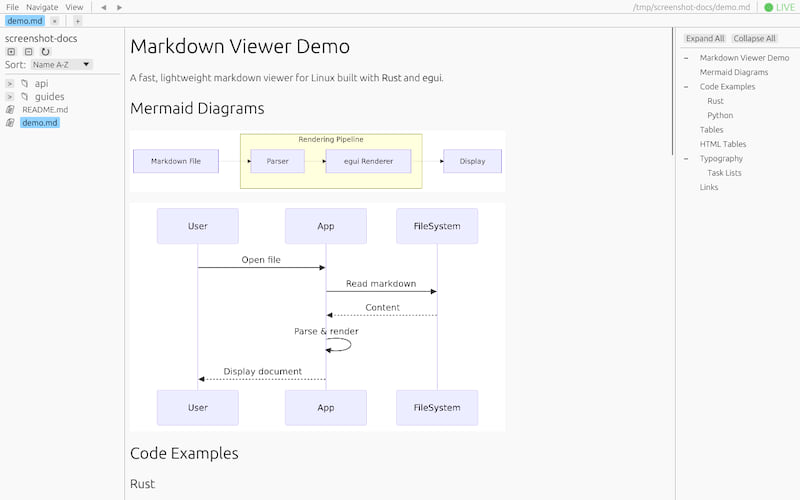The height and width of the screenshot is (500, 800).
Task: Click the expand-all folders icon in sidebar
Action: 11,51
